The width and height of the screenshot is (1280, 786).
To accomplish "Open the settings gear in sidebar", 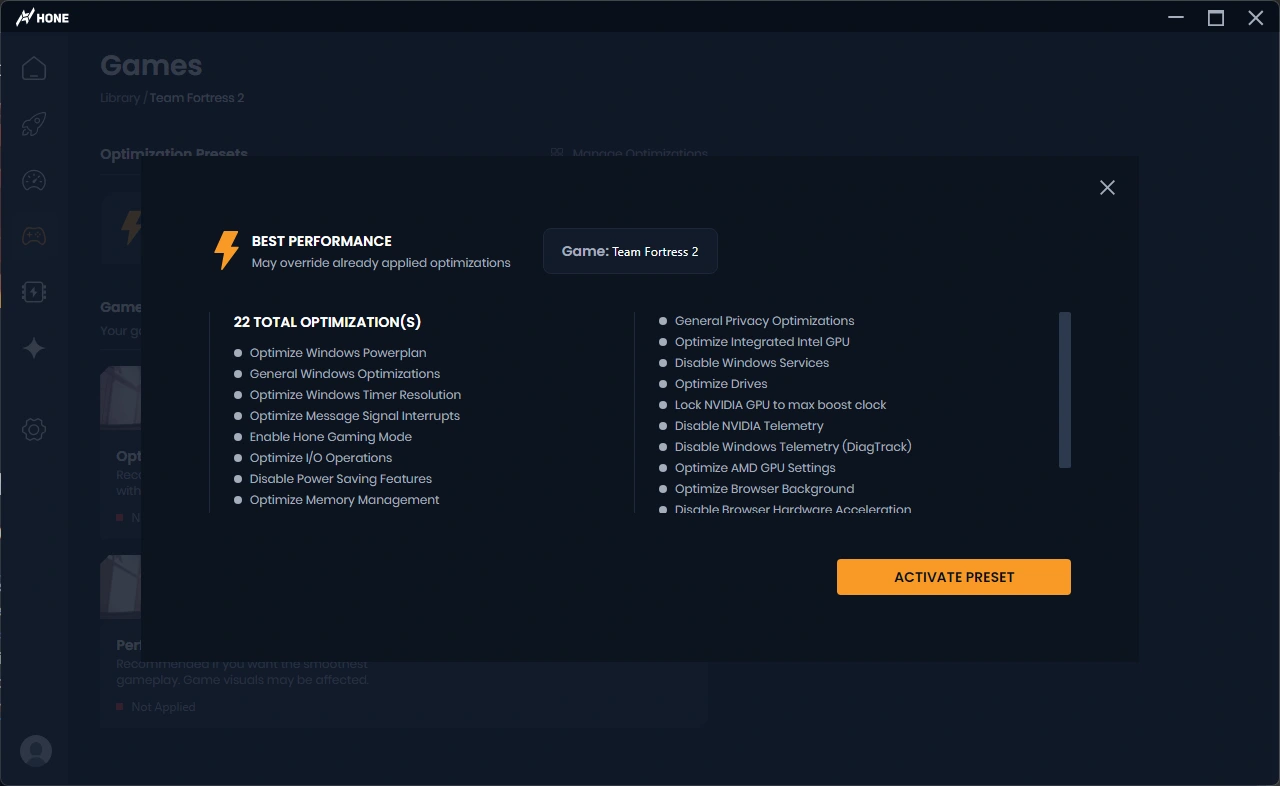I will 34,430.
